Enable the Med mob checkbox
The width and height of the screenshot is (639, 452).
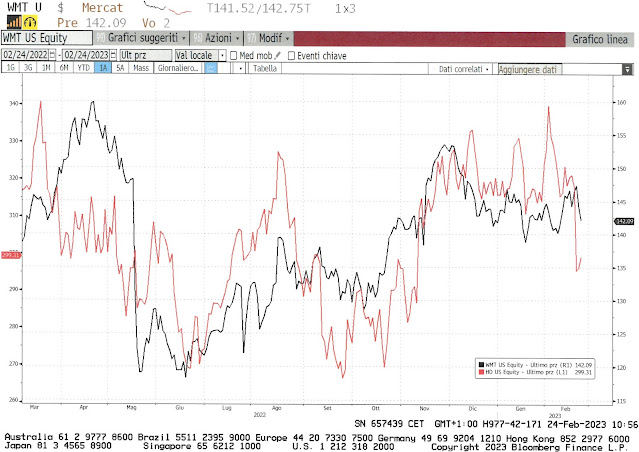point(234,55)
